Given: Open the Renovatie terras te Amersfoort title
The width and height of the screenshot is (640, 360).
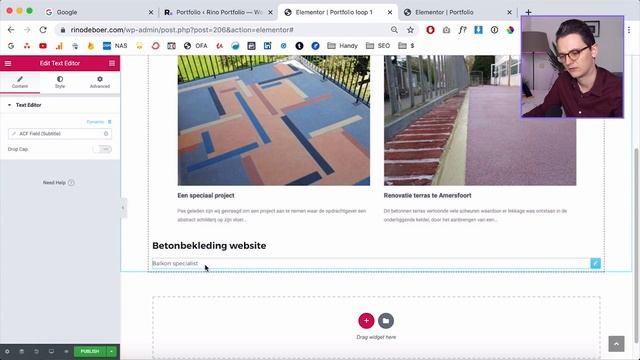Looking at the screenshot, I should 427,196.
